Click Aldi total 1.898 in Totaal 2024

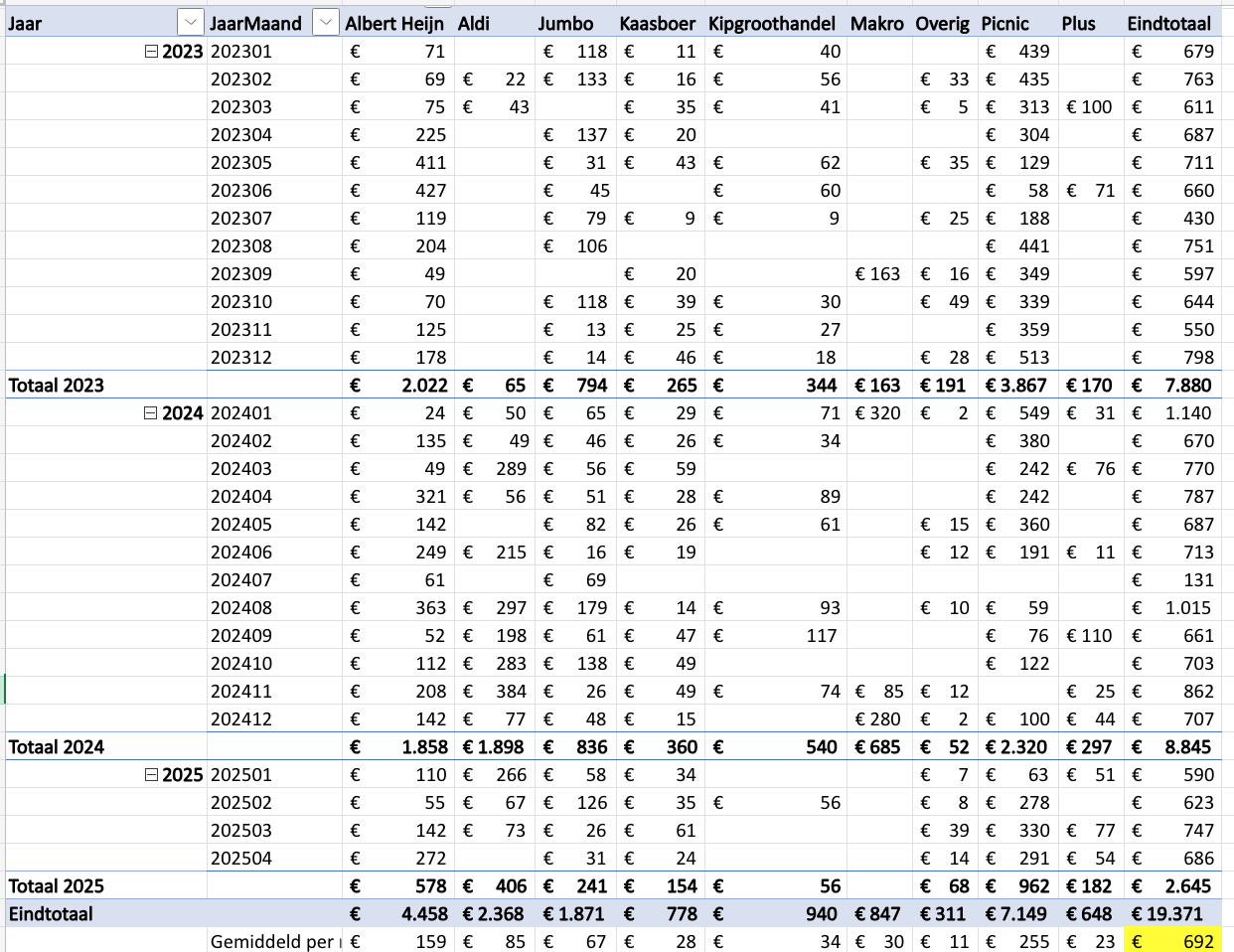pos(494,747)
